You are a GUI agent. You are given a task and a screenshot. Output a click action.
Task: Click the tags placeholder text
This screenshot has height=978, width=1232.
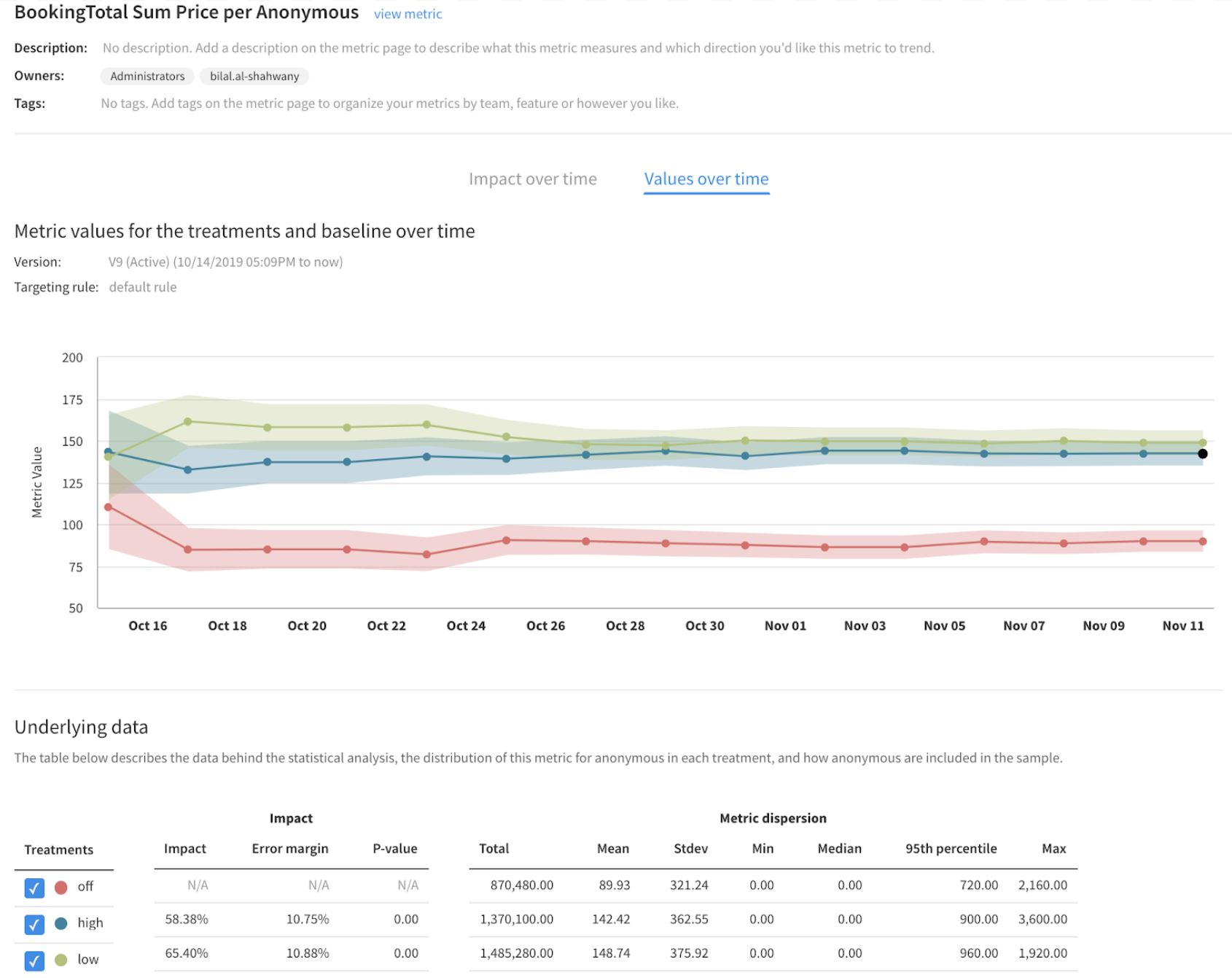click(389, 103)
